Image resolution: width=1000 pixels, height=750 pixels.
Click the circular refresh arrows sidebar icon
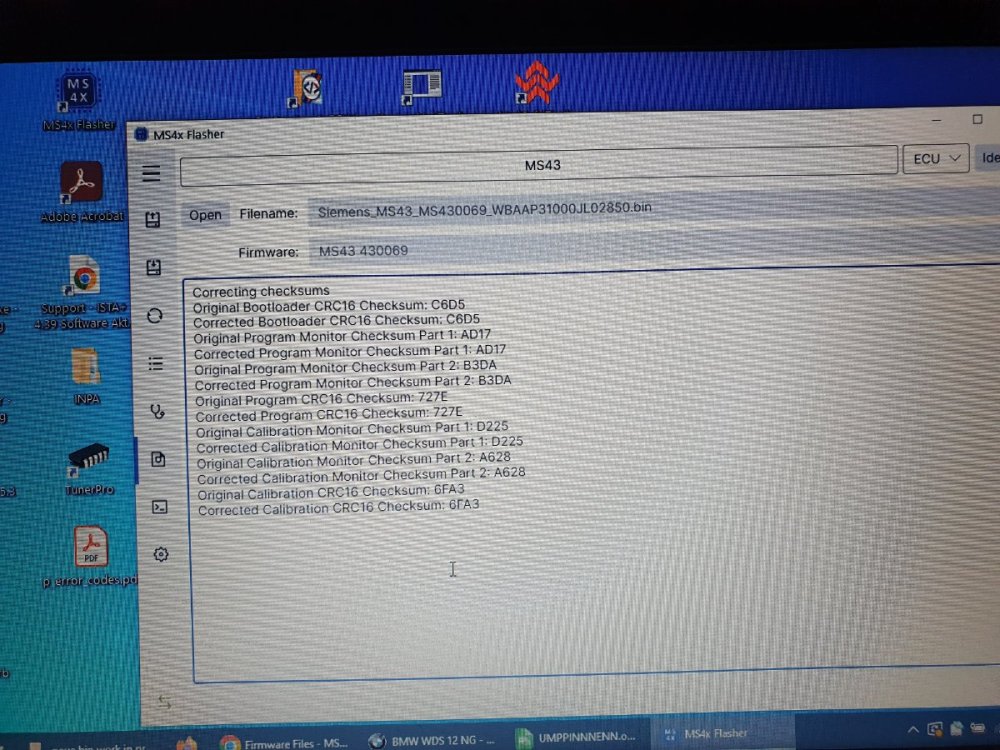click(x=155, y=315)
